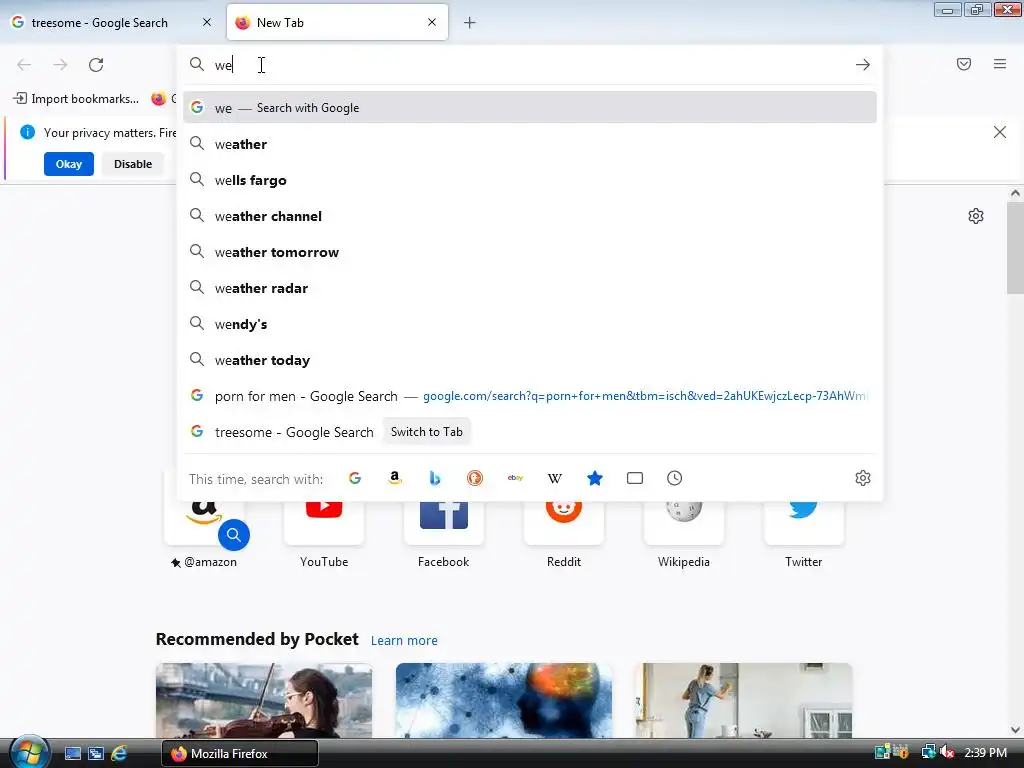Select the New Tab tab
Screen dimensions: 1024x768
coord(337,23)
